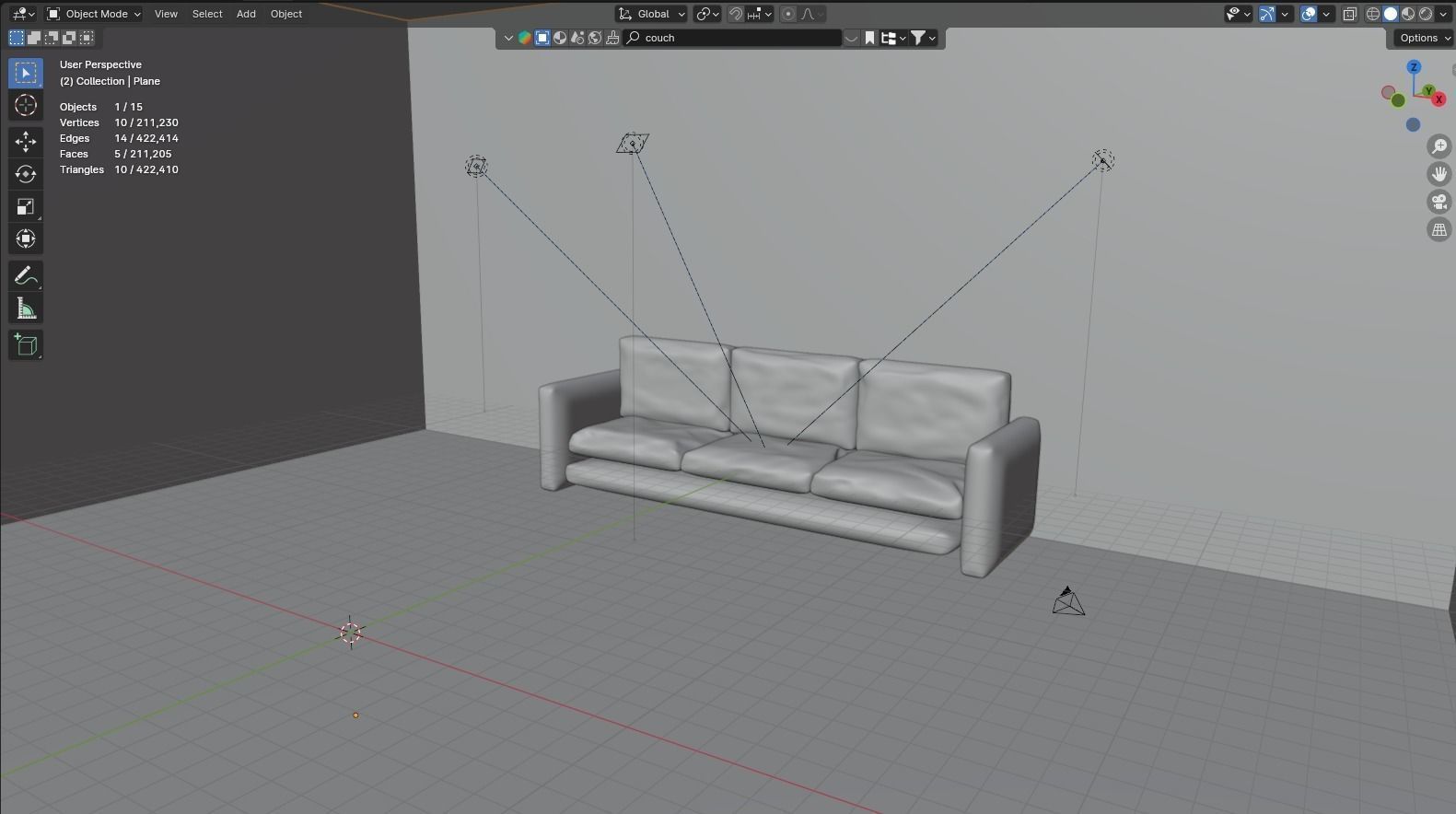Select the Add Cube tool
The height and width of the screenshot is (814, 1456).
point(26,345)
